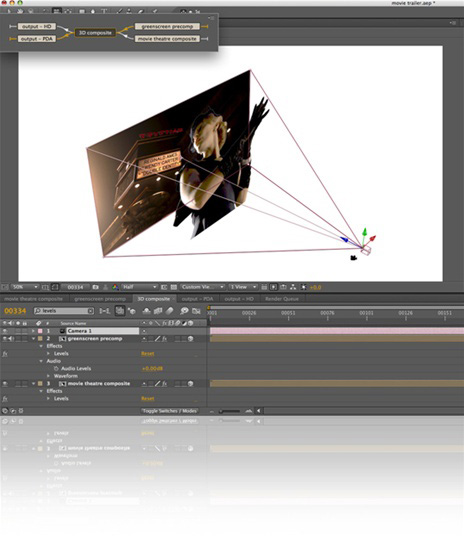
Task: Click the reset exposure icon
Action: [x=303, y=287]
